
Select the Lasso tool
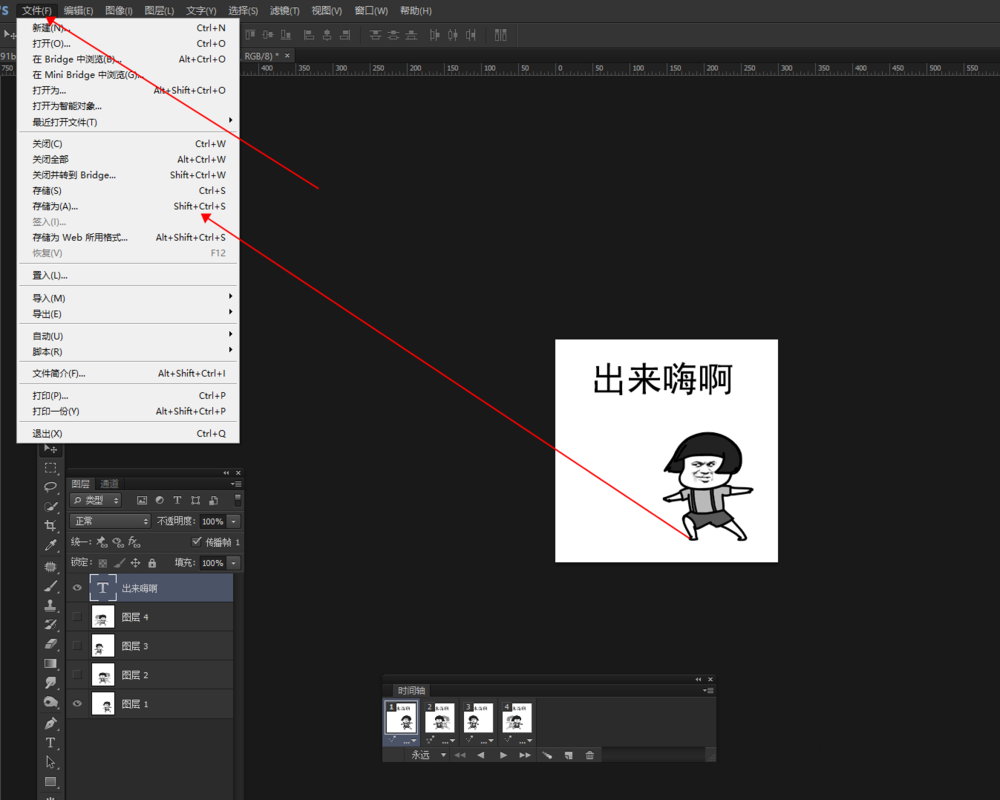click(x=50, y=487)
